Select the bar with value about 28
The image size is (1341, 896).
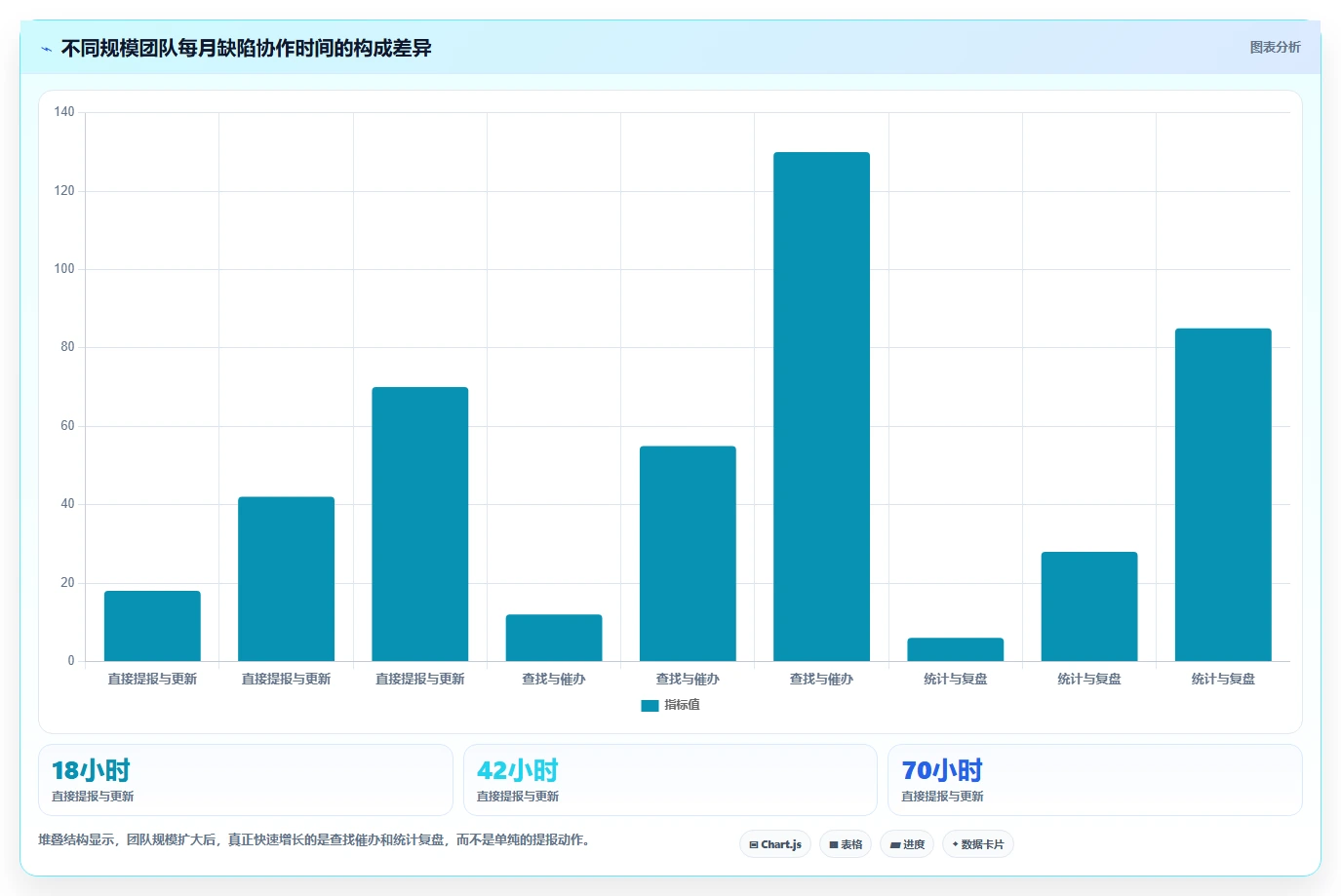coord(1089,606)
